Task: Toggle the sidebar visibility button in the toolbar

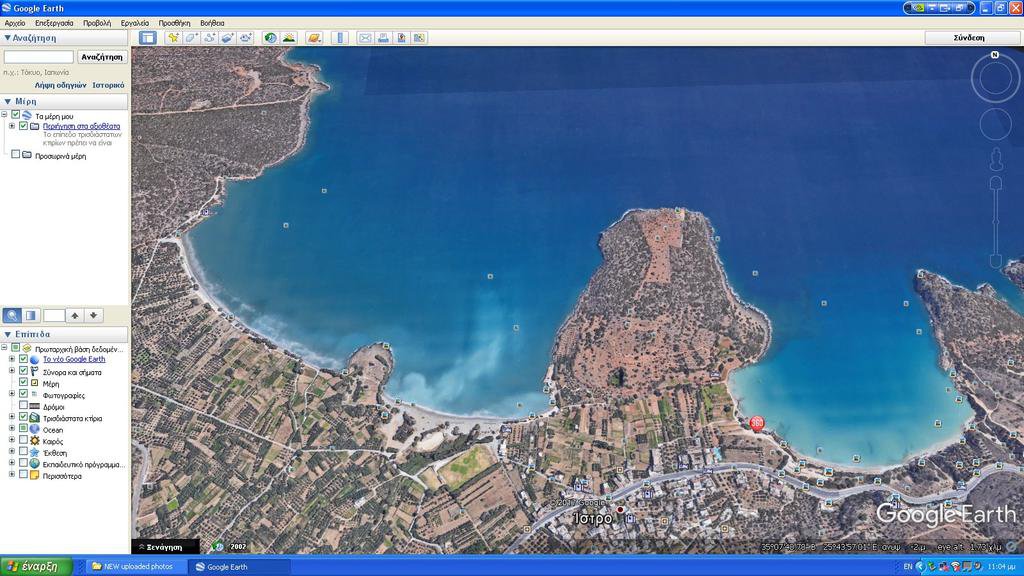Action: pyautogui.click(x=148, y=38)
